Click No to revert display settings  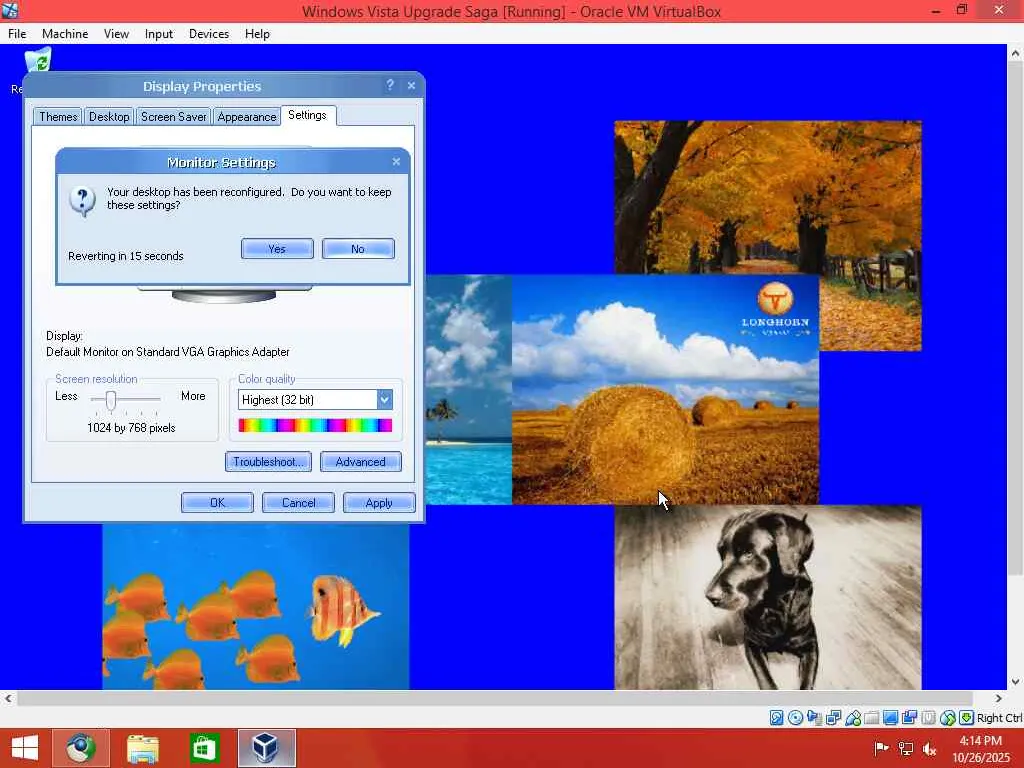[358, 249]
